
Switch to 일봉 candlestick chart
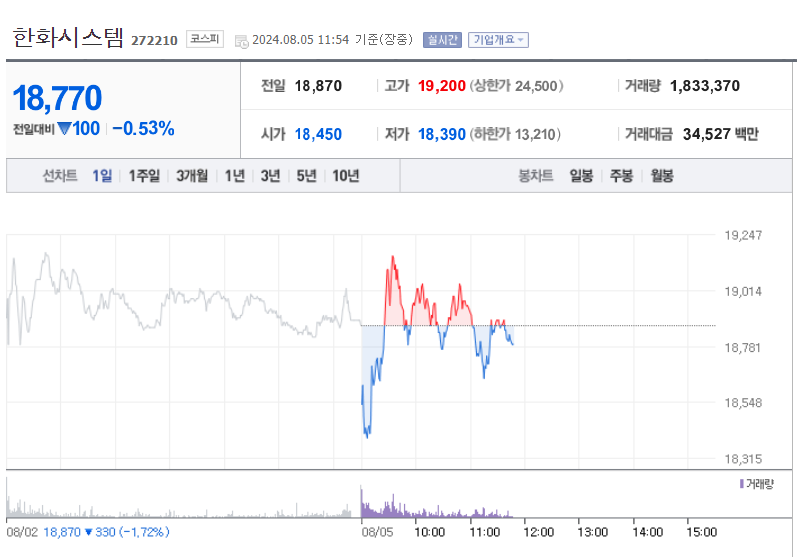click(581, 176)
